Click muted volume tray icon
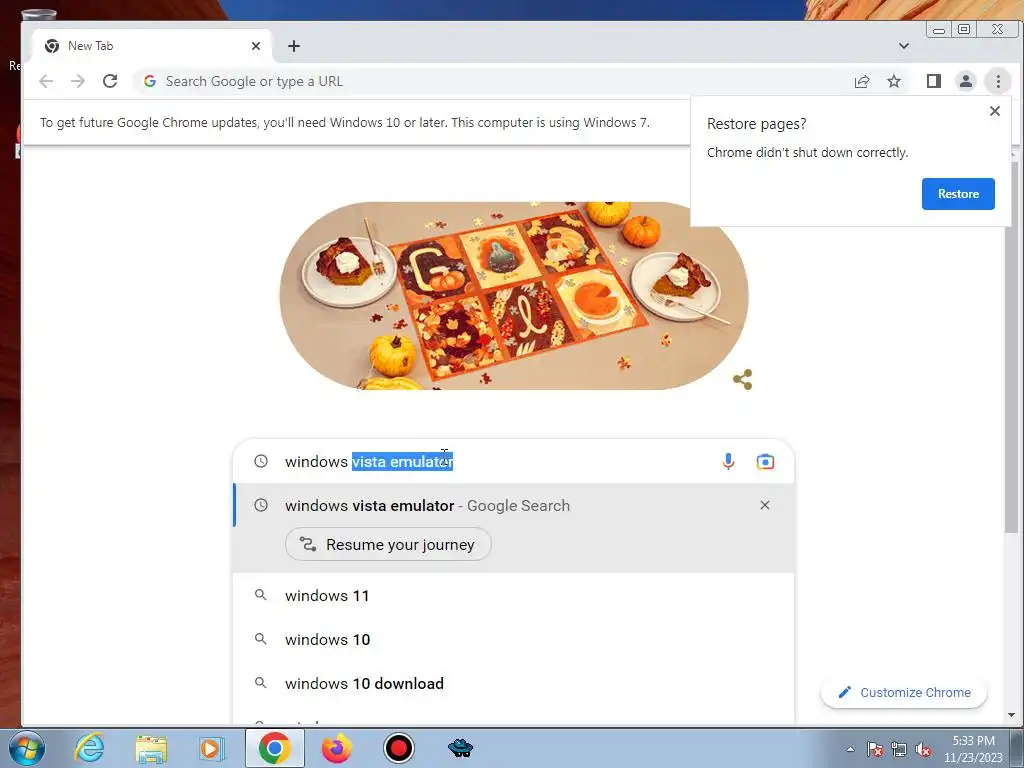Image resolution: width=1024 pixels, height=768 pixels. [923, 749]
